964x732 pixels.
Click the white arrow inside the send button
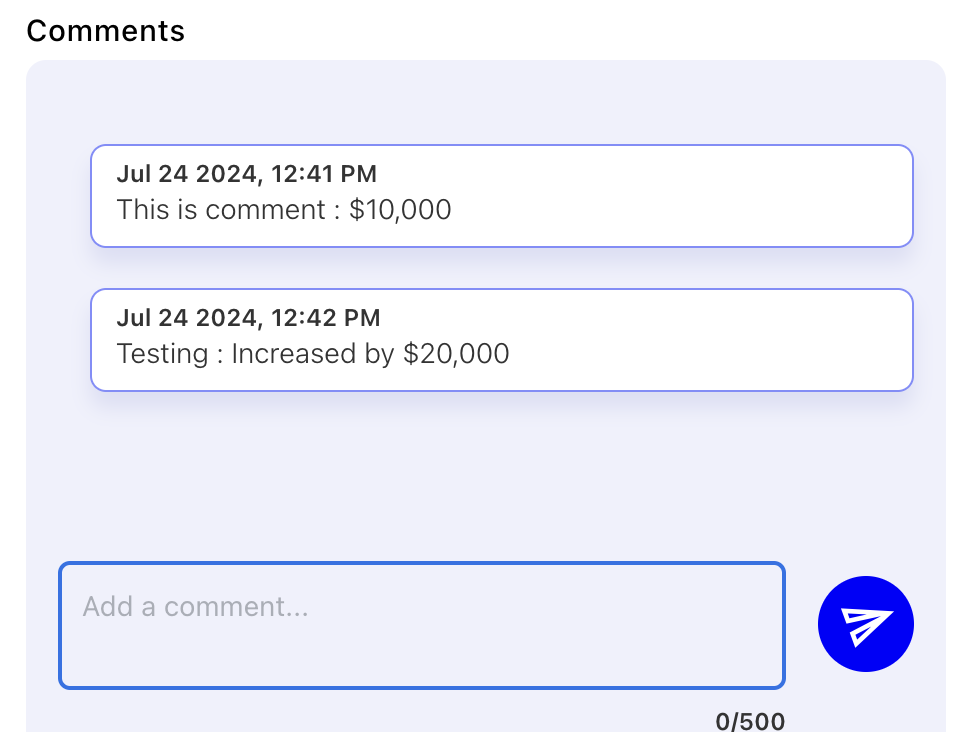tap(865, 625)
